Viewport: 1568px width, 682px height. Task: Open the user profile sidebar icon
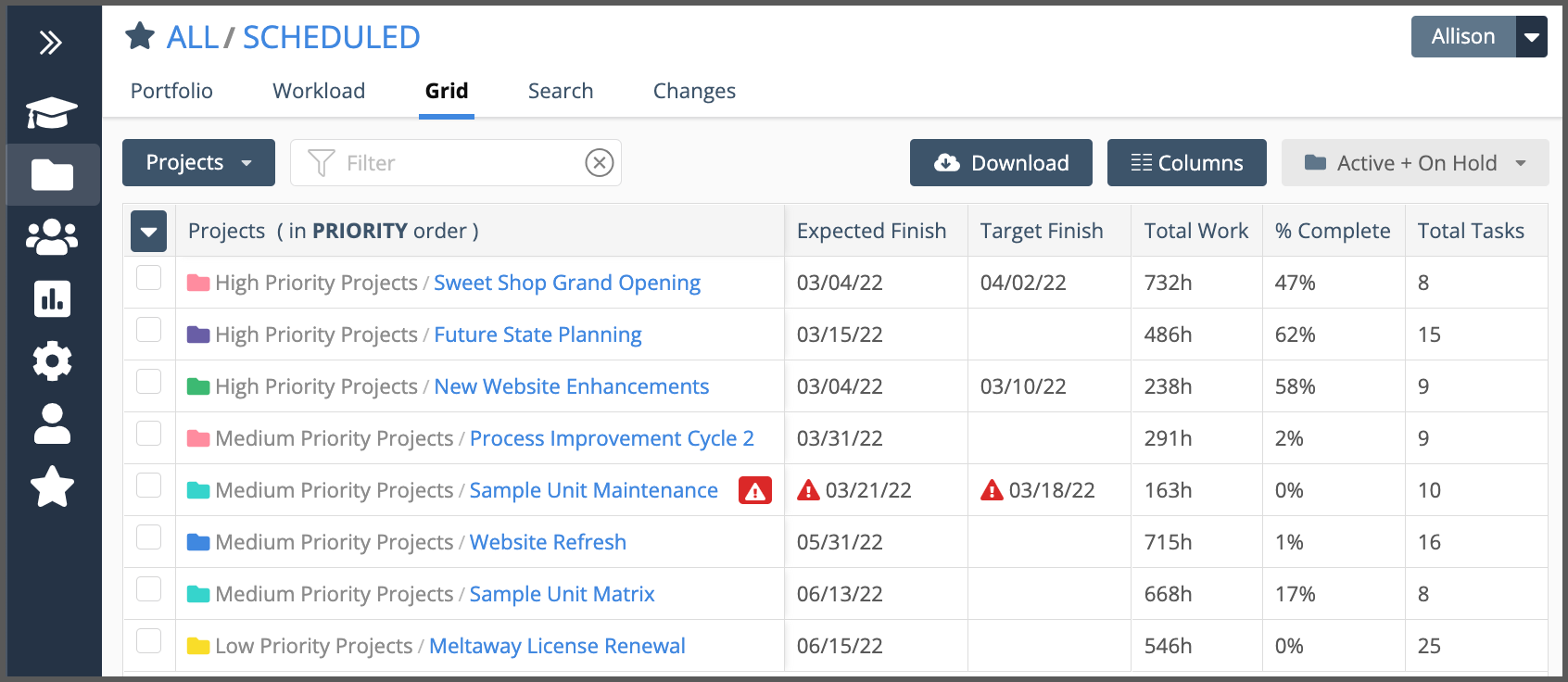coord(52,423)
